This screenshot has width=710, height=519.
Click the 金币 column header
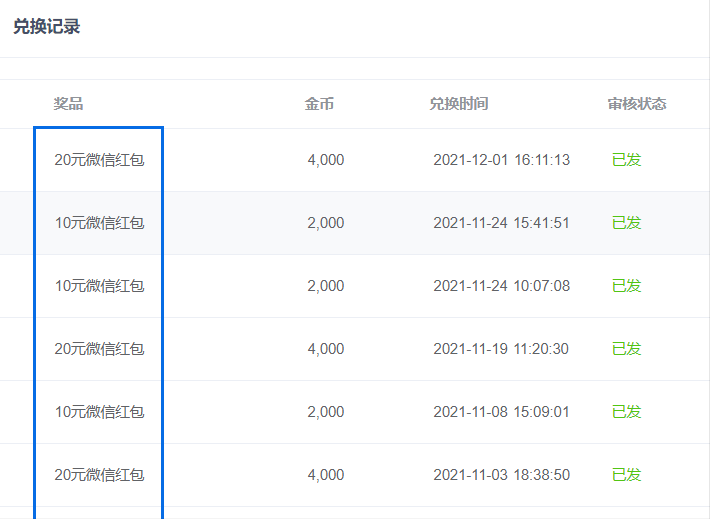click(x=319, y=104)
